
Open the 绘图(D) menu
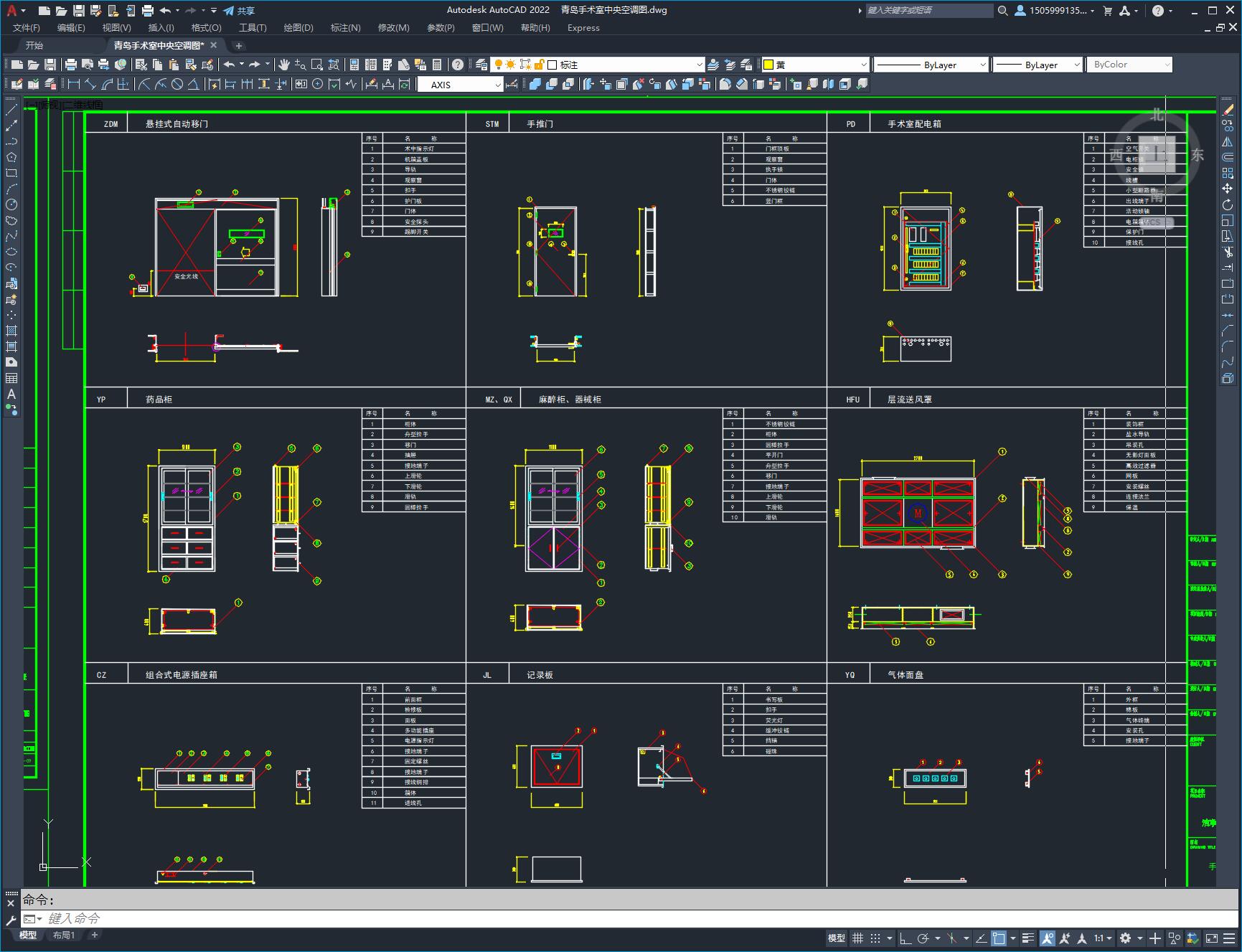[x=298, y=27]
